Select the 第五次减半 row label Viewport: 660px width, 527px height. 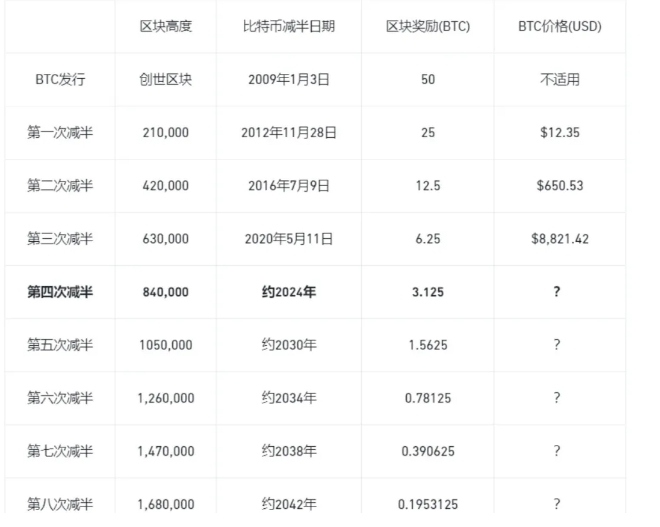(60, 345)
